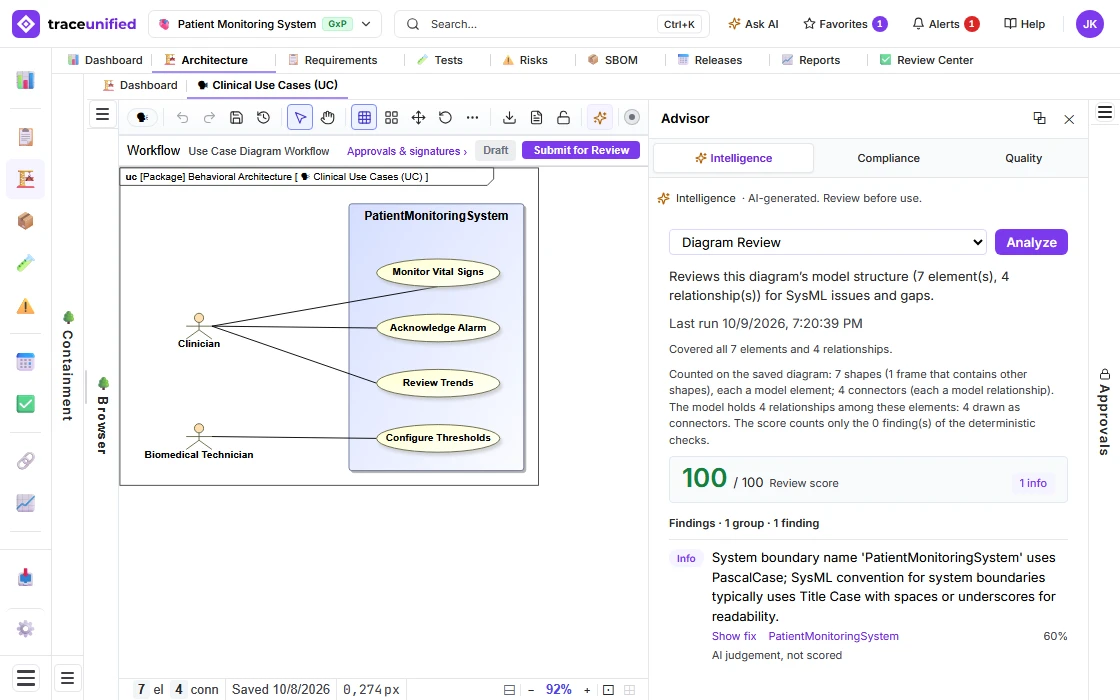Open the diagram hamburger menu left of toolbar
Screen dimensions: 1120x700
(103, 114)
